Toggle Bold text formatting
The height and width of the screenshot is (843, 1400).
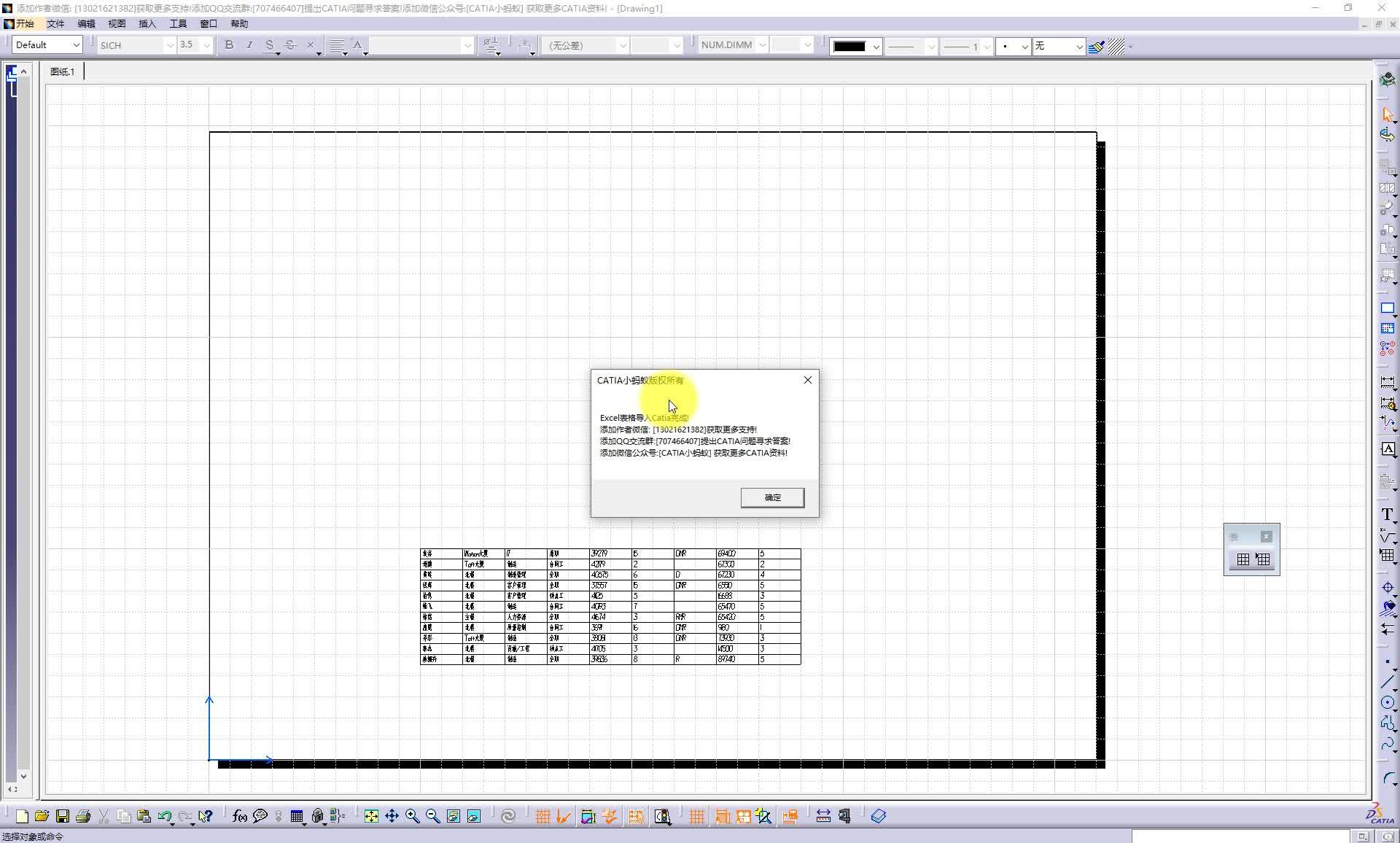pyautogui.click(x=229, y=45)
